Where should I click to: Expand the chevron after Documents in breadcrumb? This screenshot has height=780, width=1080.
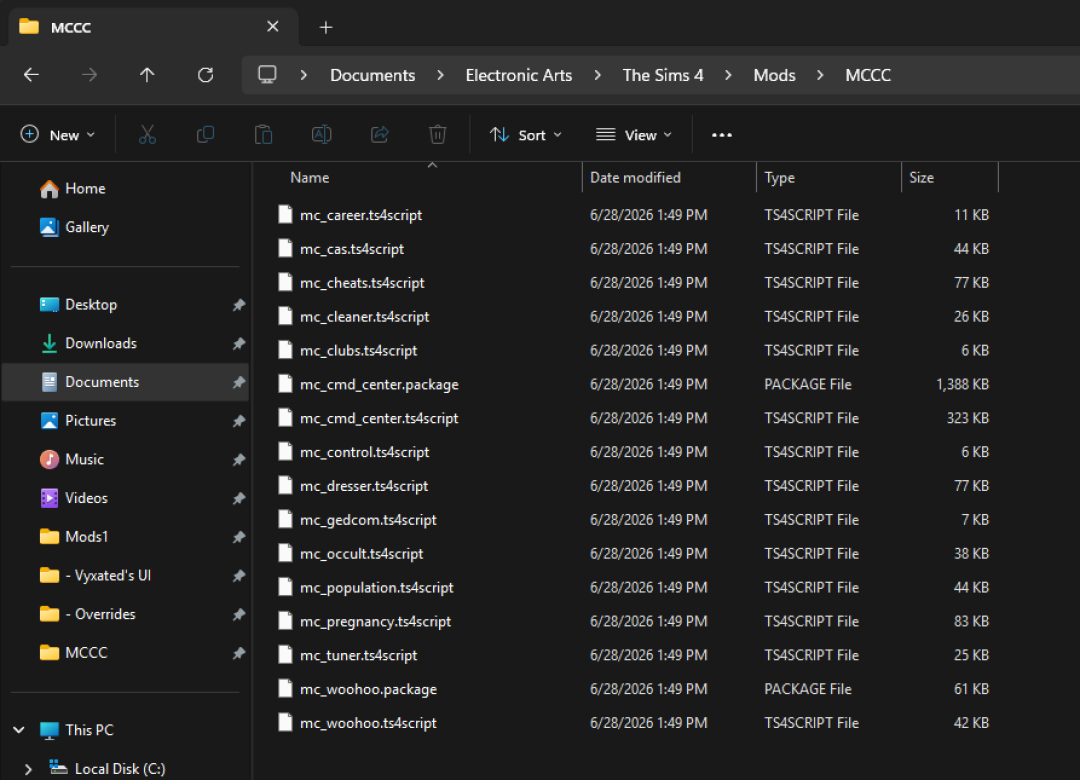coord(441,75)
